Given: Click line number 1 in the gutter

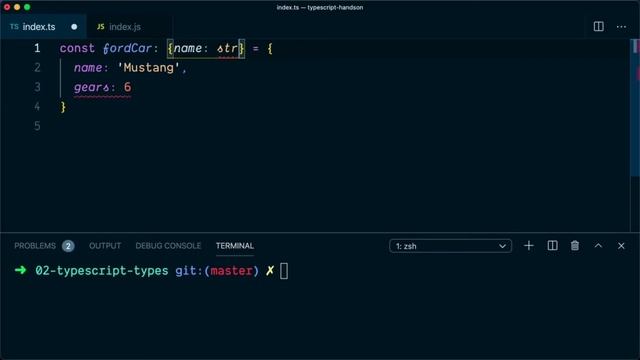Looking at the screenshot, I should tap(37, 48).
